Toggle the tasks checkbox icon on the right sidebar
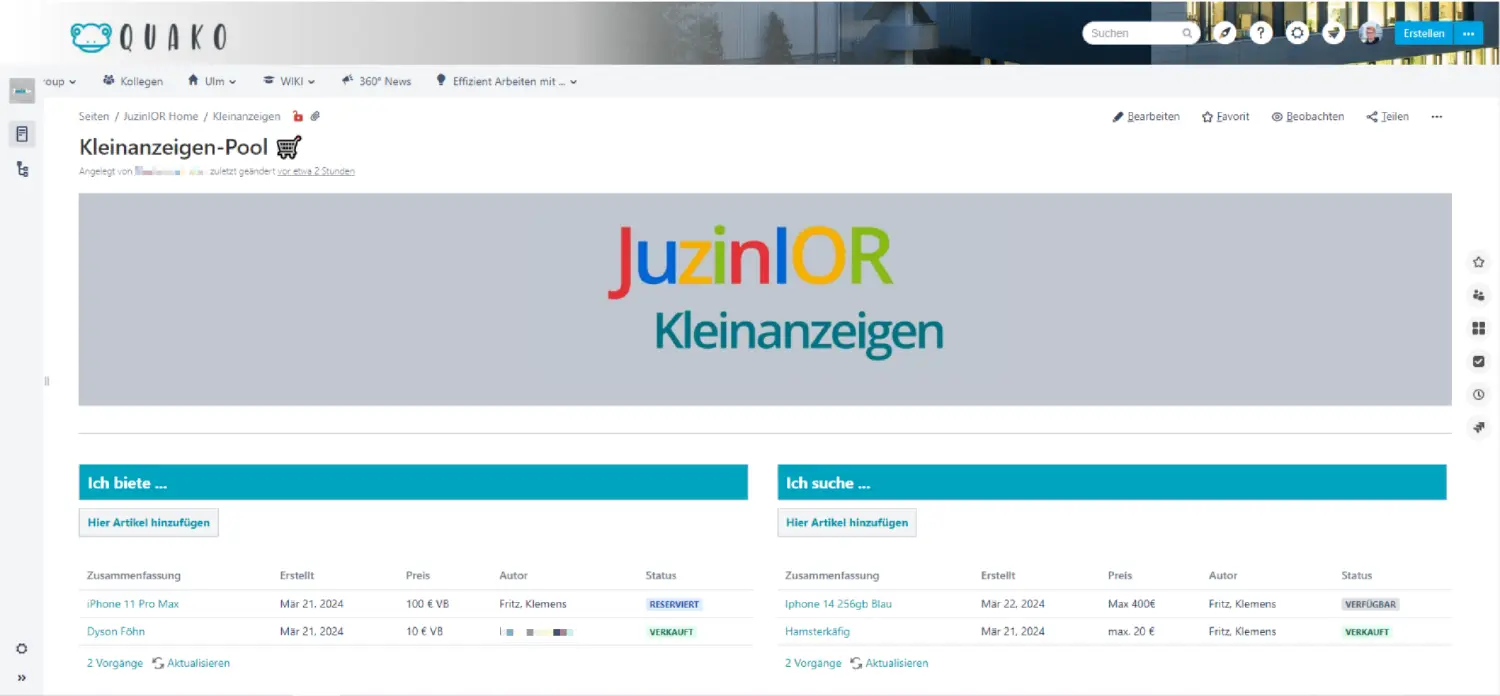This screenshot has width=1500, height=696. [x=1479, y=361]
